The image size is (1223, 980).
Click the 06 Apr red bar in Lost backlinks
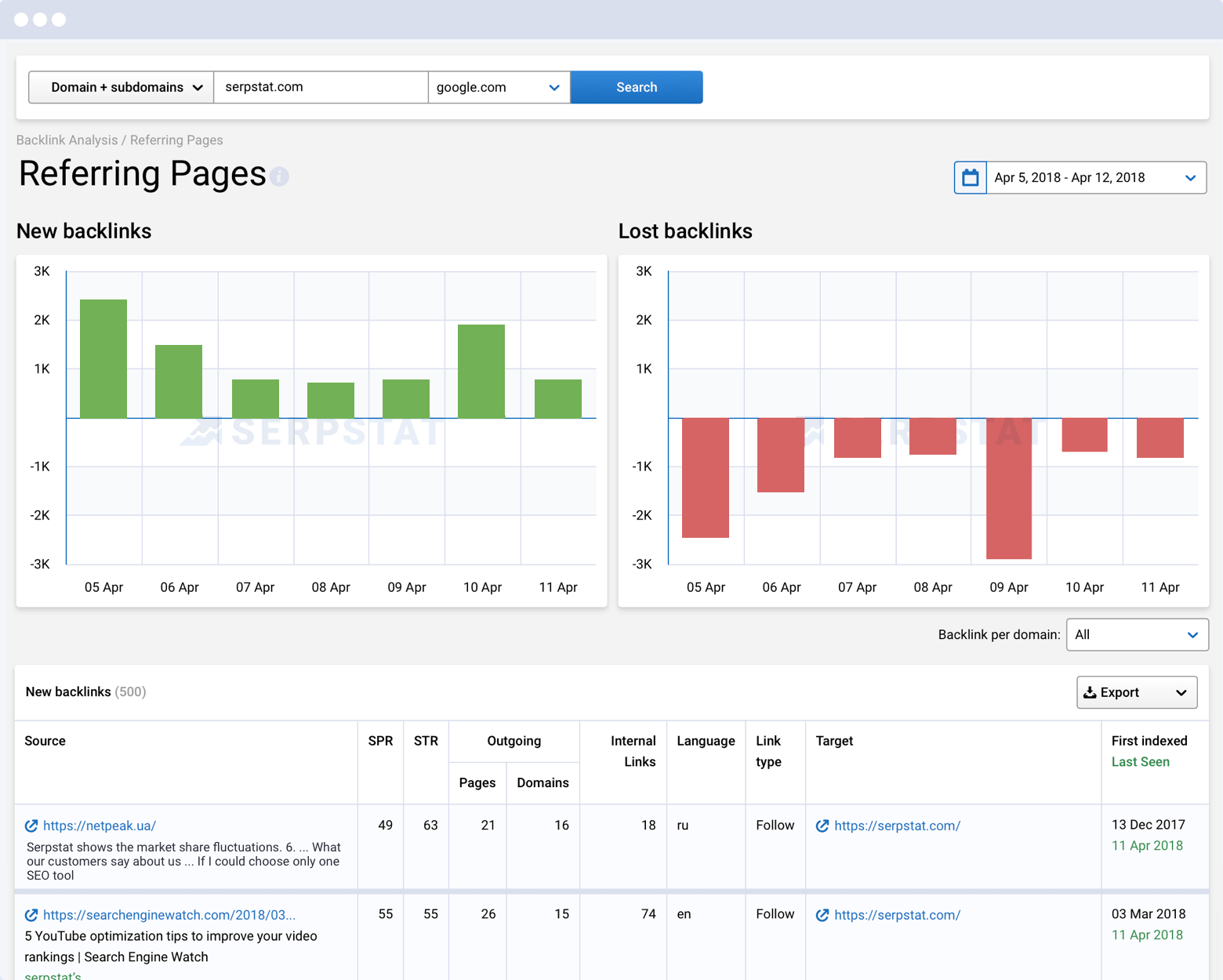(x=781, y=455)
